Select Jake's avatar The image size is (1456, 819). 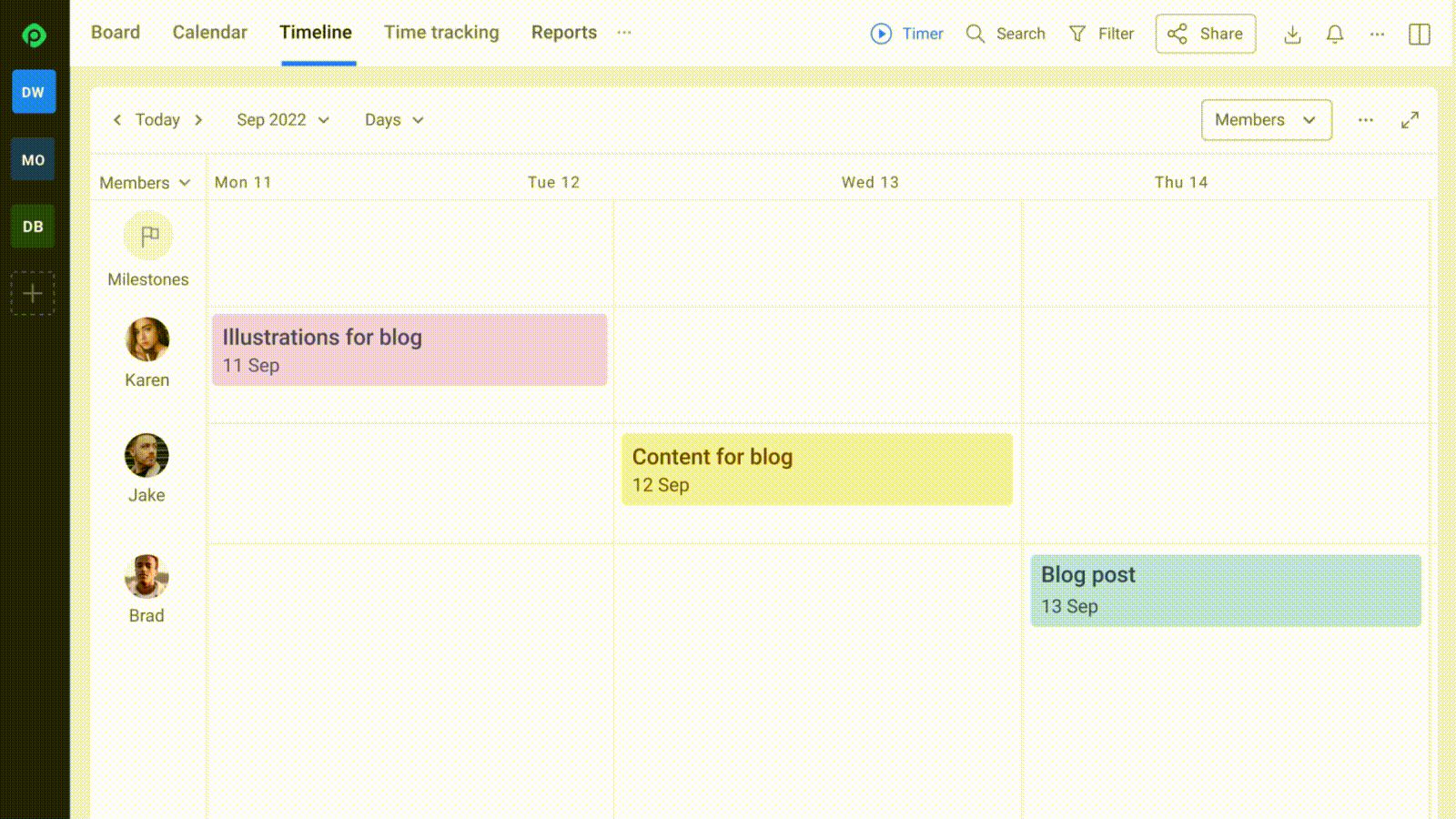147,456
